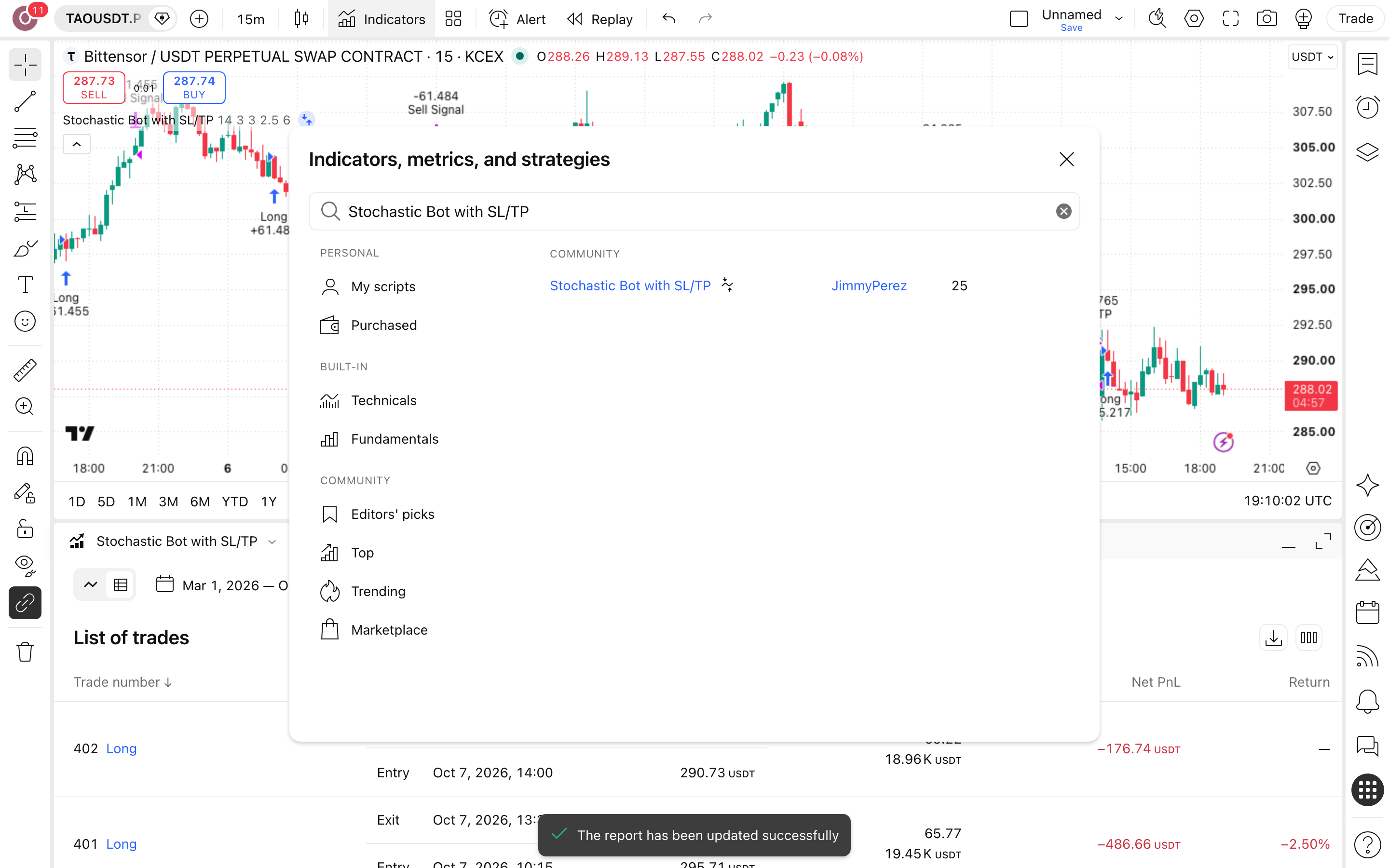
Task: Open the alerts clock panel
Action: [1367, 108]
